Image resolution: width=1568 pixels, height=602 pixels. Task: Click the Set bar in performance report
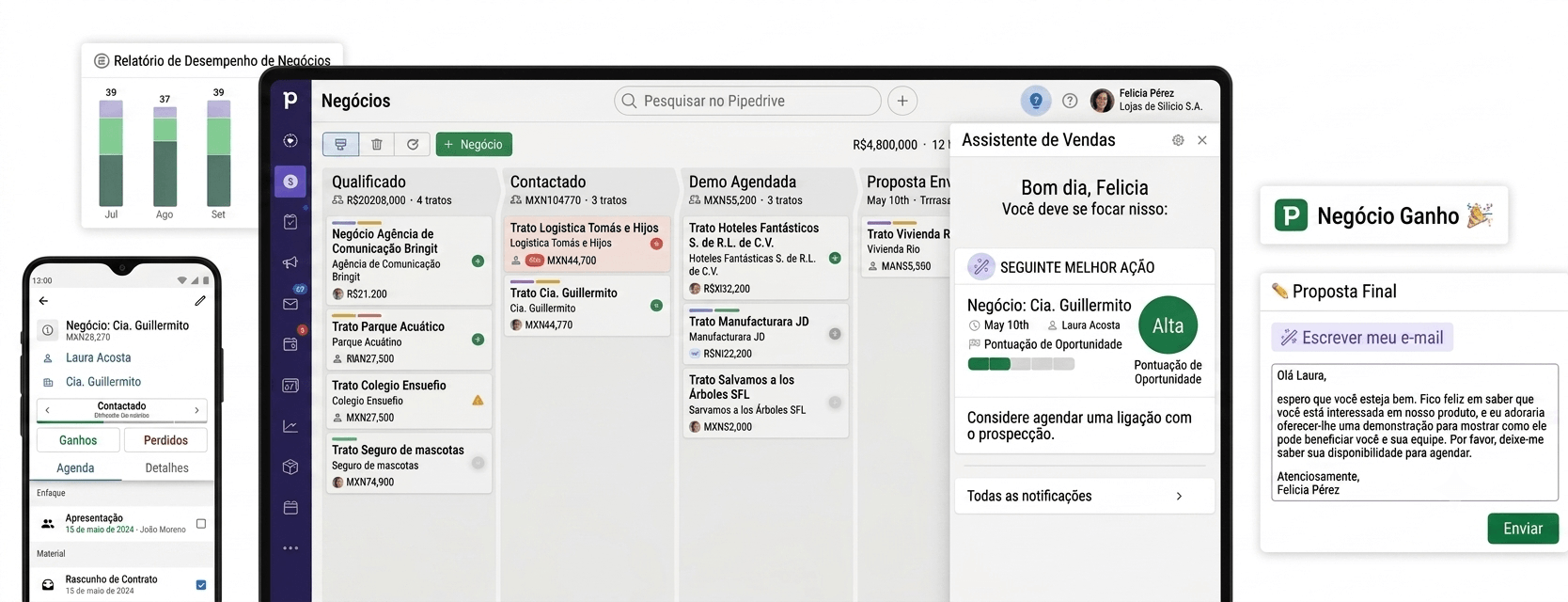pyautogui.click(x=218, y=153)
